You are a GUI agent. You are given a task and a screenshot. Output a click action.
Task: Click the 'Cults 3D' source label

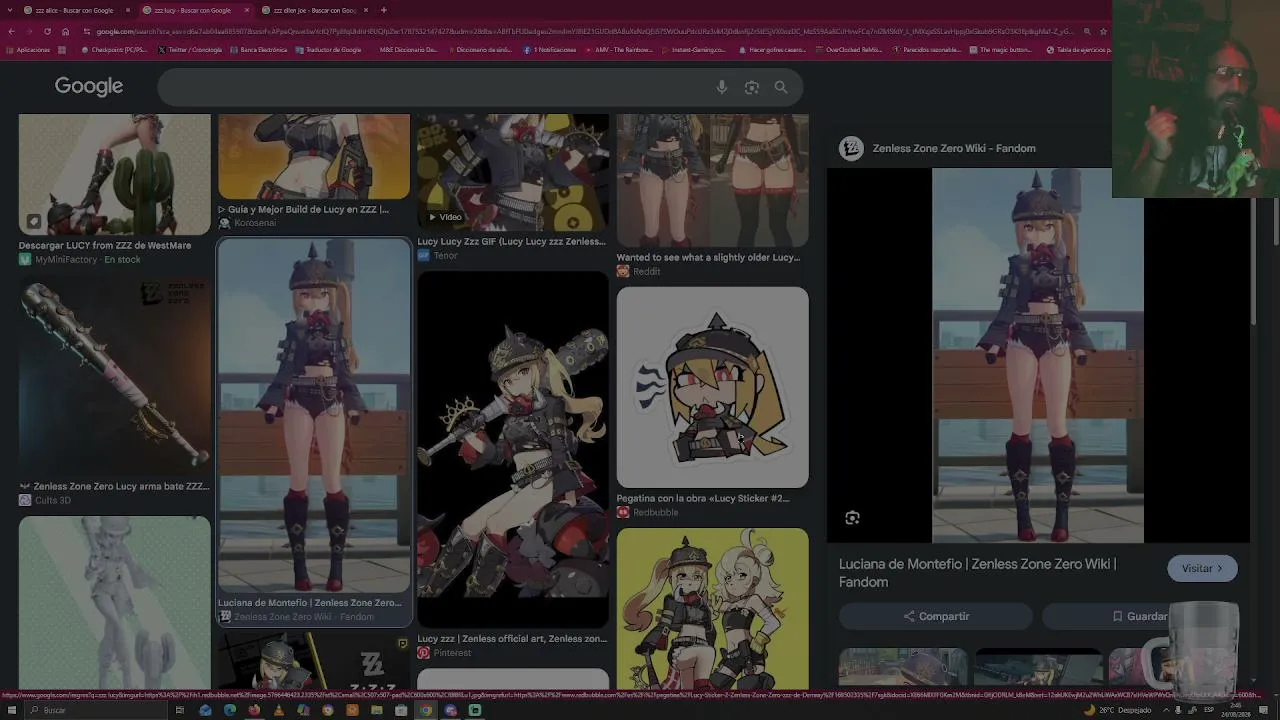pyautogui.click(x=53, y=501)
